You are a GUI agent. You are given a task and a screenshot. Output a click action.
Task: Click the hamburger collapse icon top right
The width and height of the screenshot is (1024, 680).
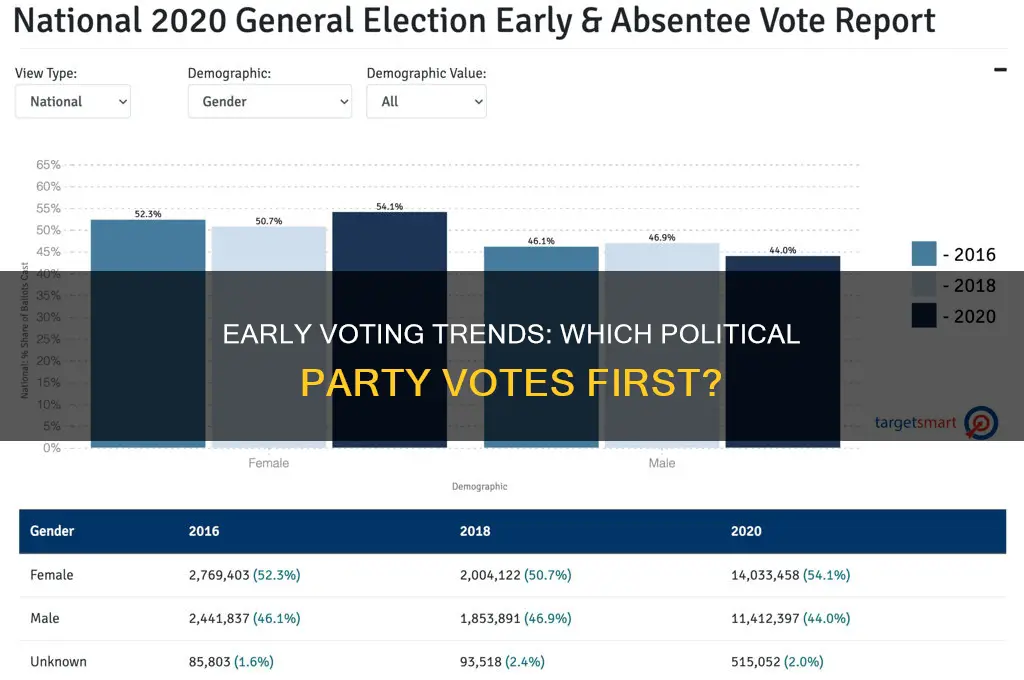pos(999,69)
